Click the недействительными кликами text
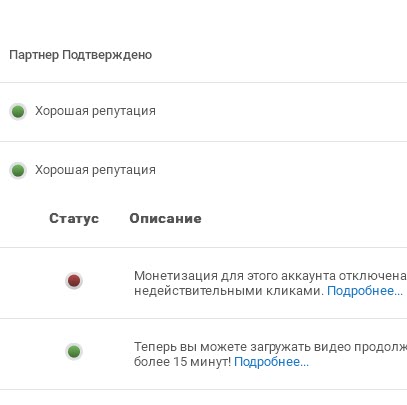Viewport: 407px width, 405px height. coord(229,291)
